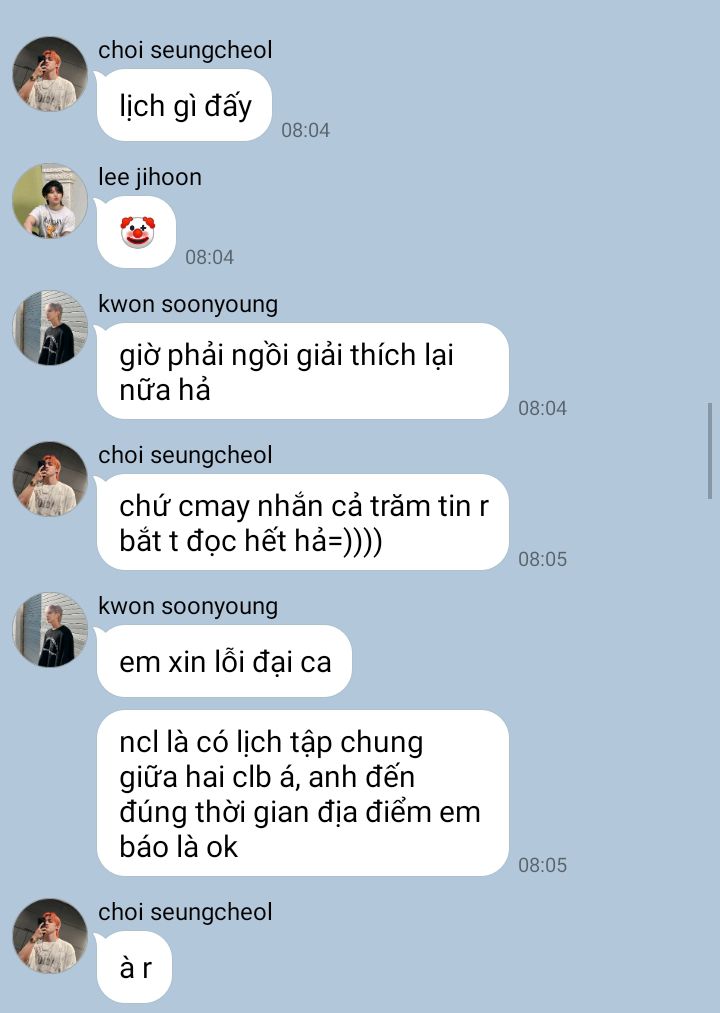
Task: Click the chat scrollbar handle on right edge
Action: 710,451
